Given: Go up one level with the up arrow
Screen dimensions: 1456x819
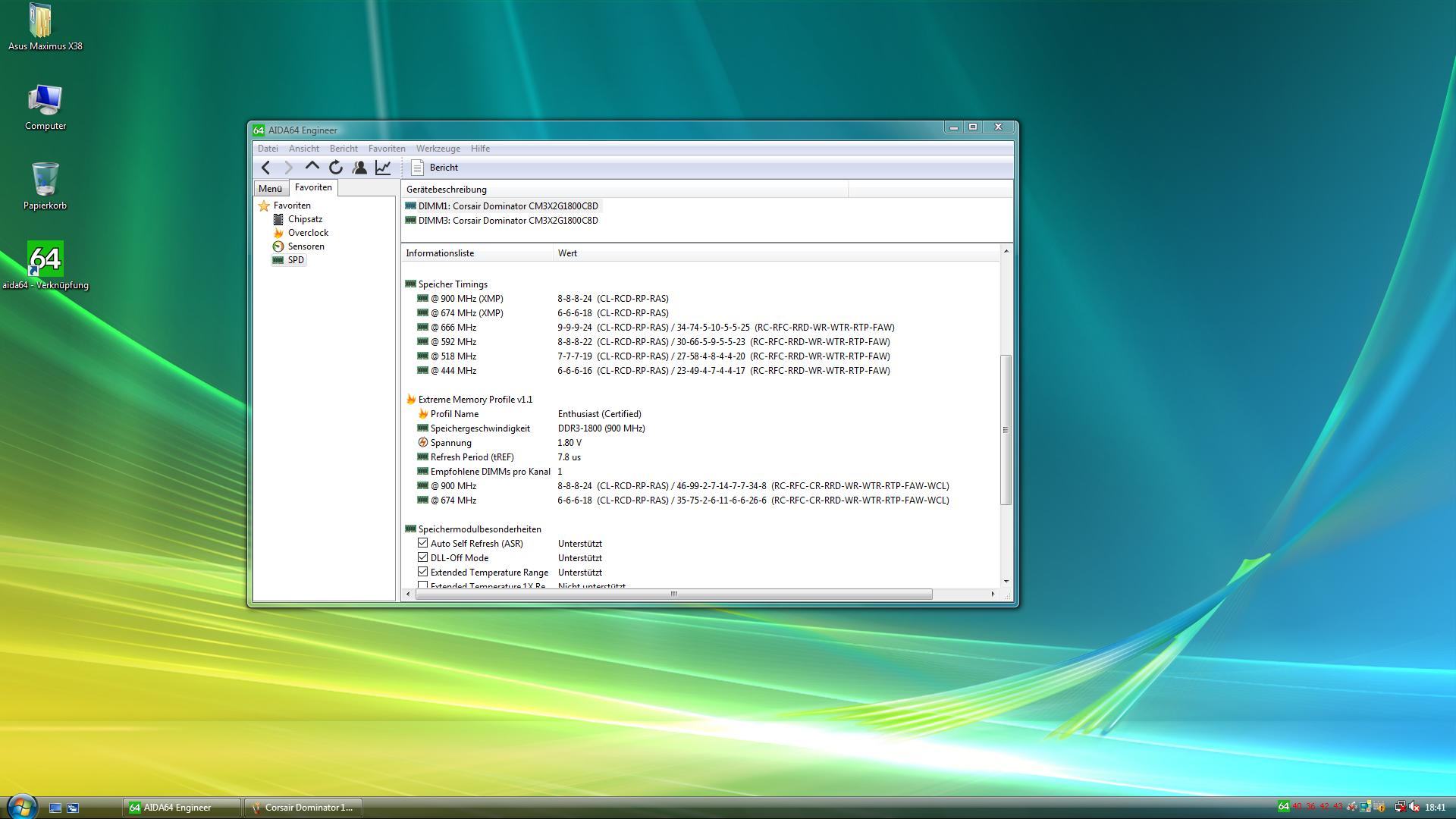Looking at the screenshot, I should pos(312,167).
